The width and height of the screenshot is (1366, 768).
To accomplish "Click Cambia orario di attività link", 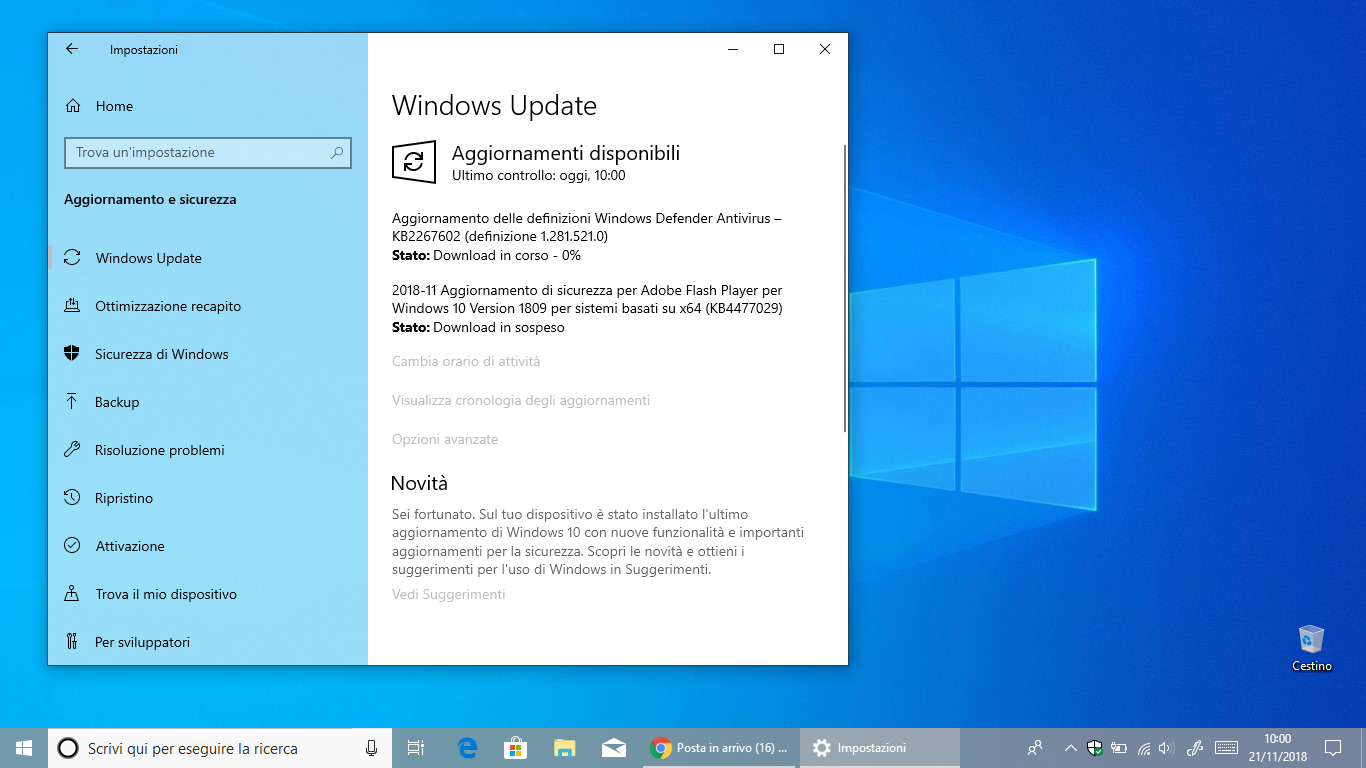I will tap(466, 361).
